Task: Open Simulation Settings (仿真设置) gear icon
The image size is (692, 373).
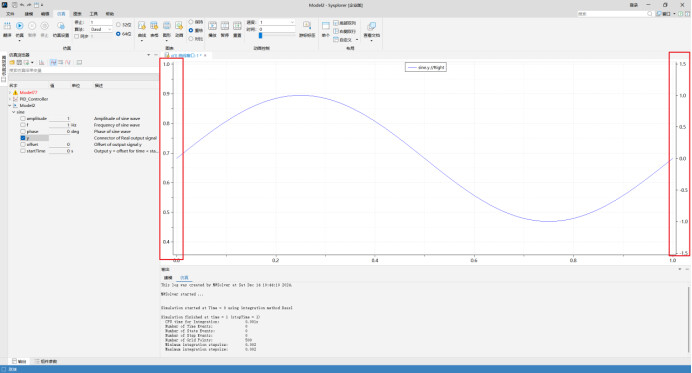Action: pos(61,26)
